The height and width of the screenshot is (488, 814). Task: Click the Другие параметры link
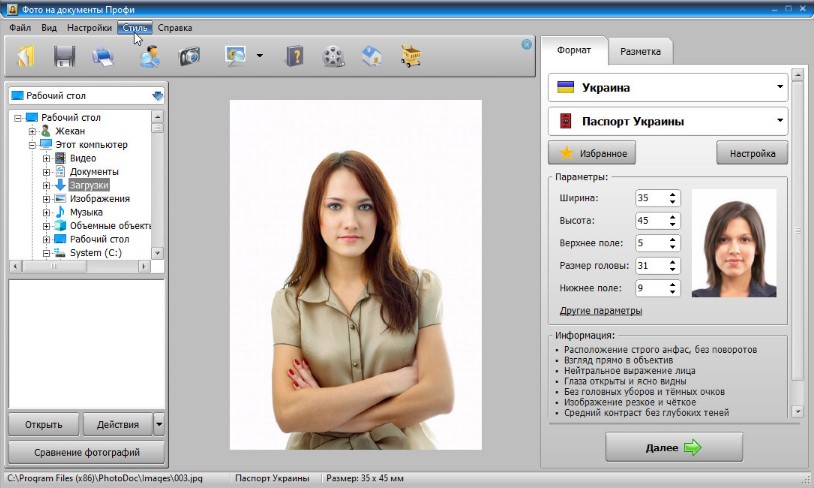pyautogui.click(x=601, y=311)
